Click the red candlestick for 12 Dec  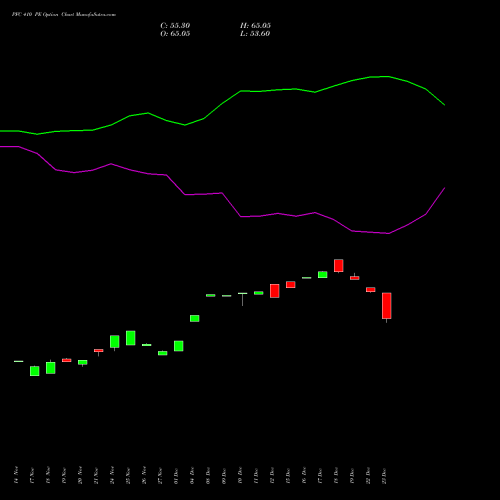point(275,291)
